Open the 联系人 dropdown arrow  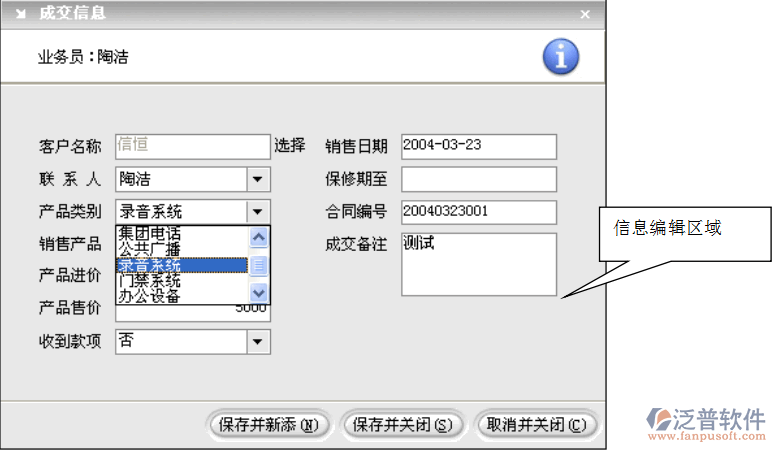[x=258, y=179]
